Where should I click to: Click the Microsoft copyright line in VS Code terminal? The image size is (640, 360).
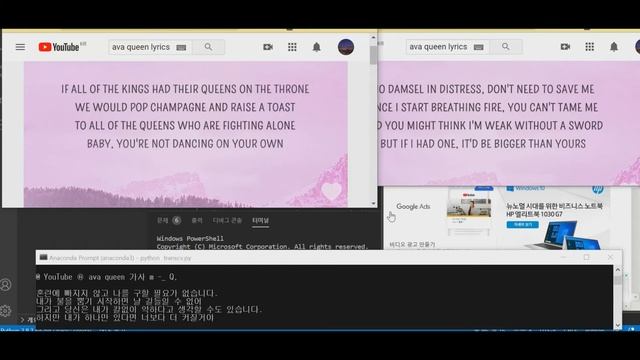coord(262,247)
